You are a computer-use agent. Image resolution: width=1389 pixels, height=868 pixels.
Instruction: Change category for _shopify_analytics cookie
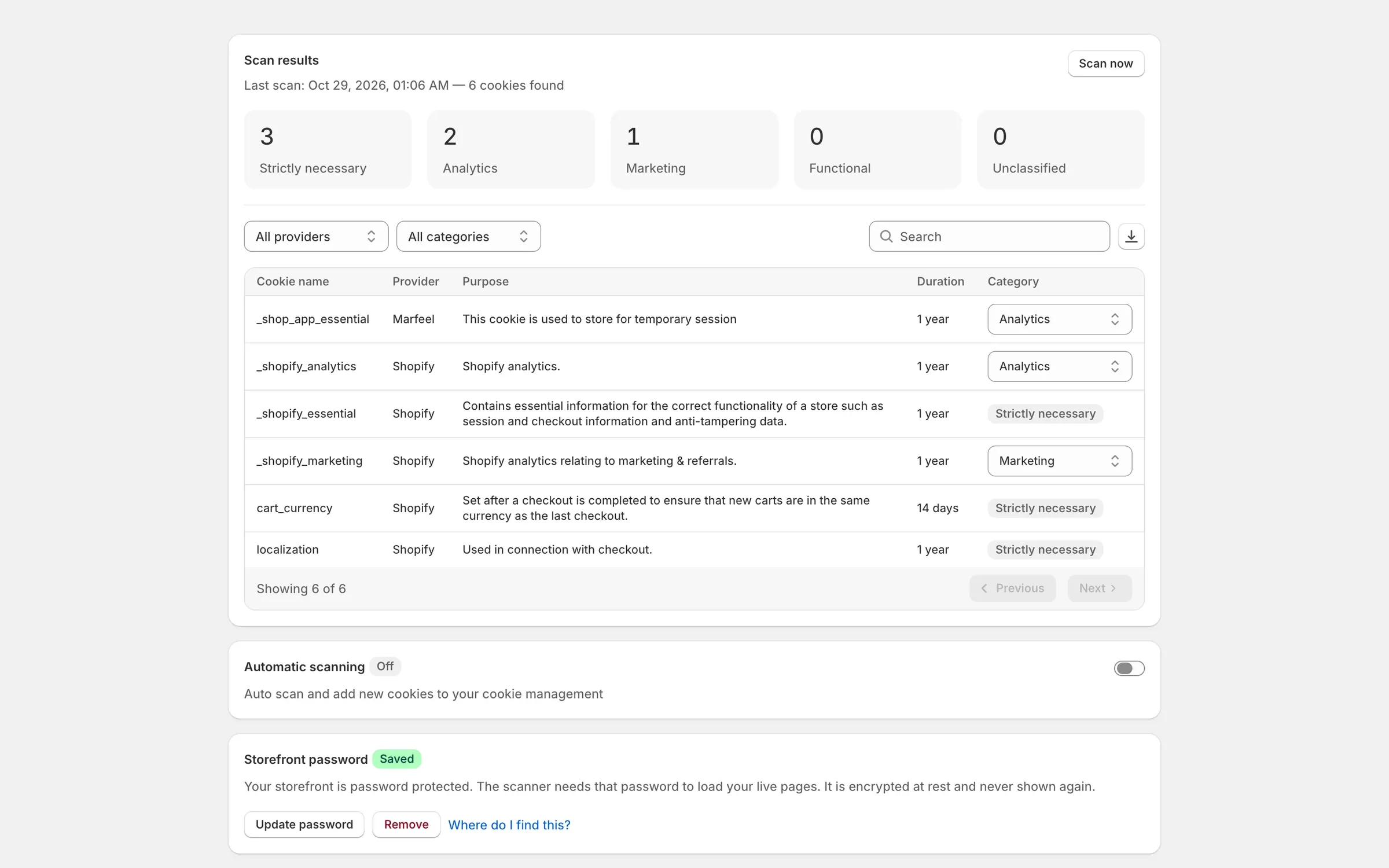(1060, 366)
